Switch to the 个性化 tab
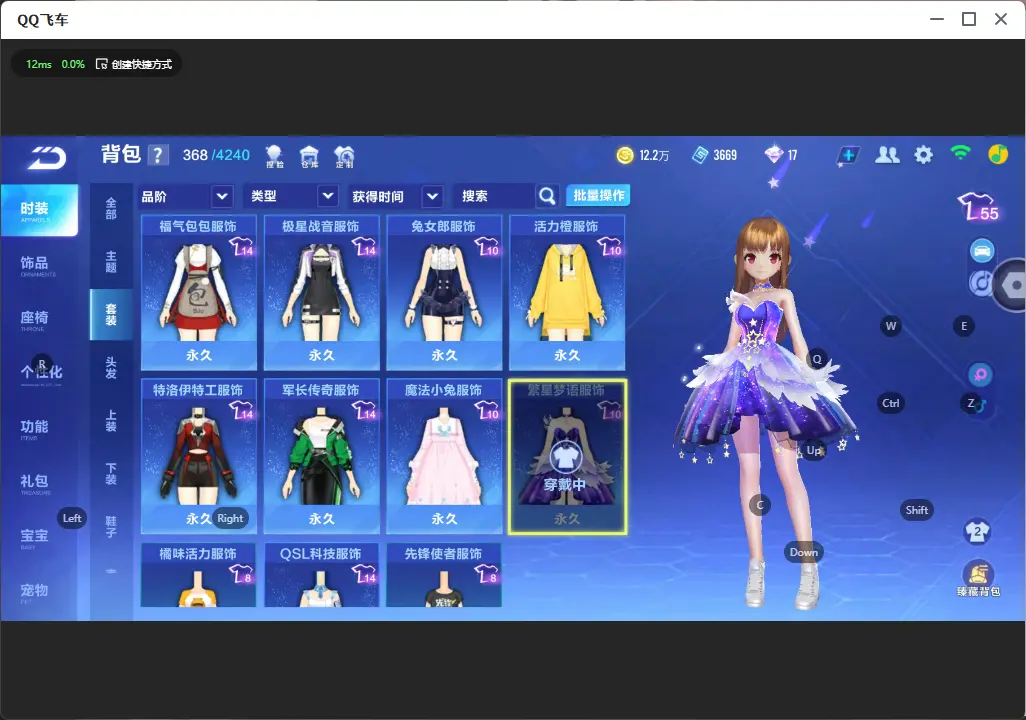Viewport: 1026px width, 720px height. pyautogui.click(x=41, y=374)
